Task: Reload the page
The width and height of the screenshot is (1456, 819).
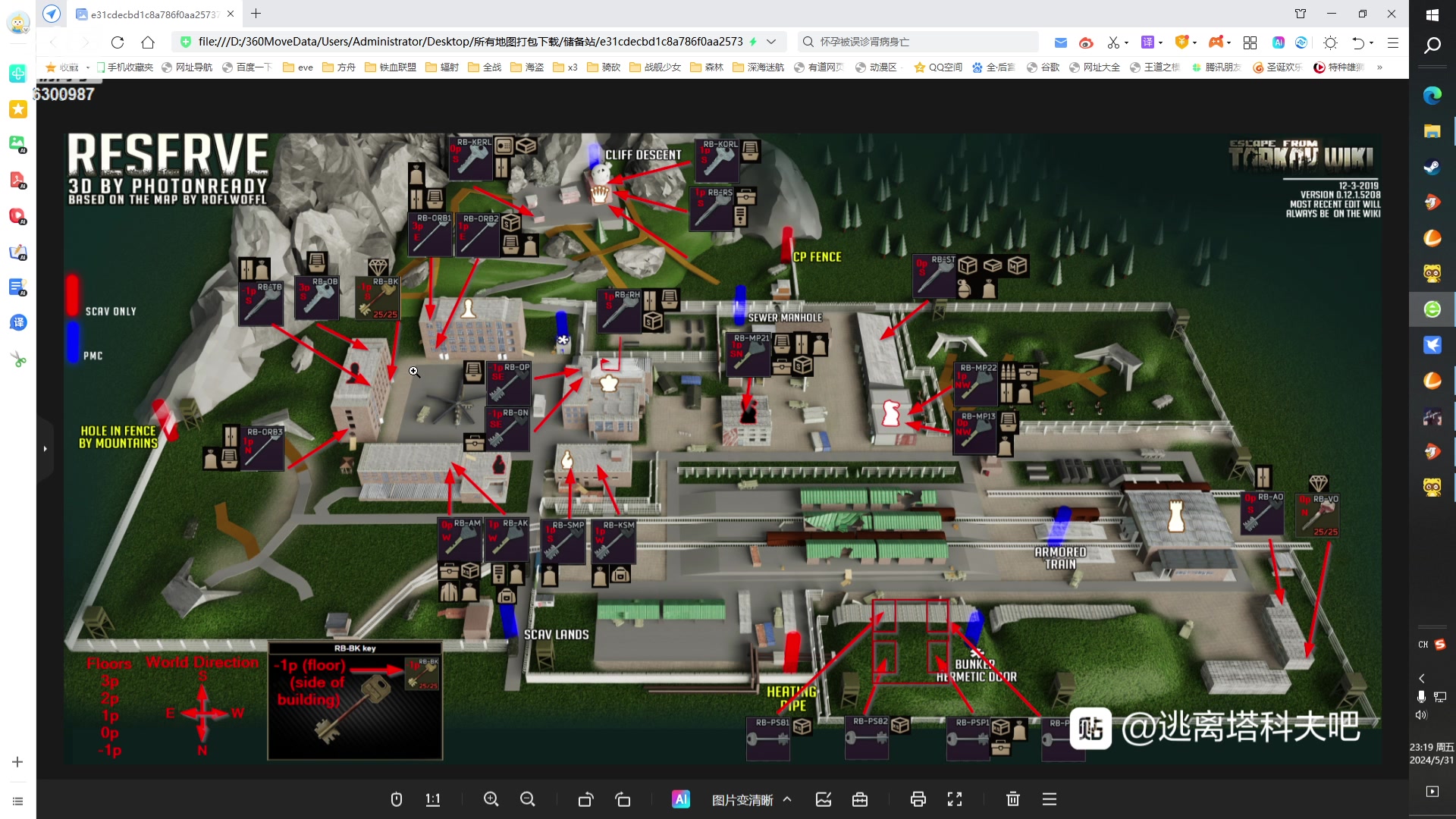Action: coord(117,42)
